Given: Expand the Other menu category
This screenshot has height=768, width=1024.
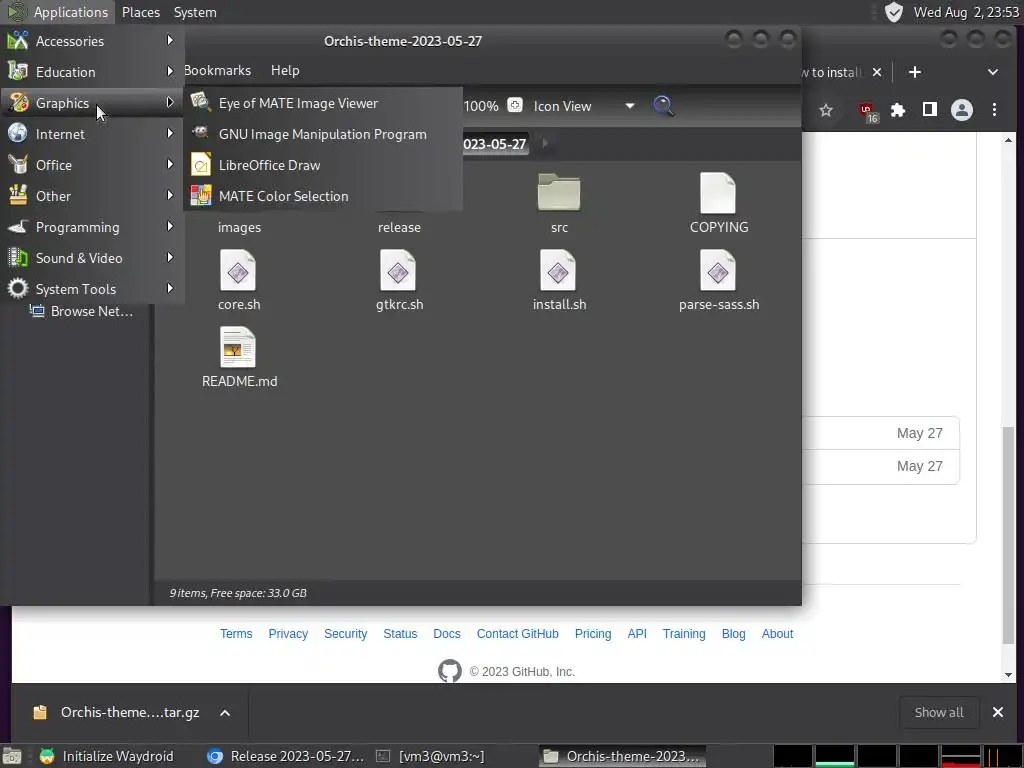Looking at the screenshot, I should [91, 196].
